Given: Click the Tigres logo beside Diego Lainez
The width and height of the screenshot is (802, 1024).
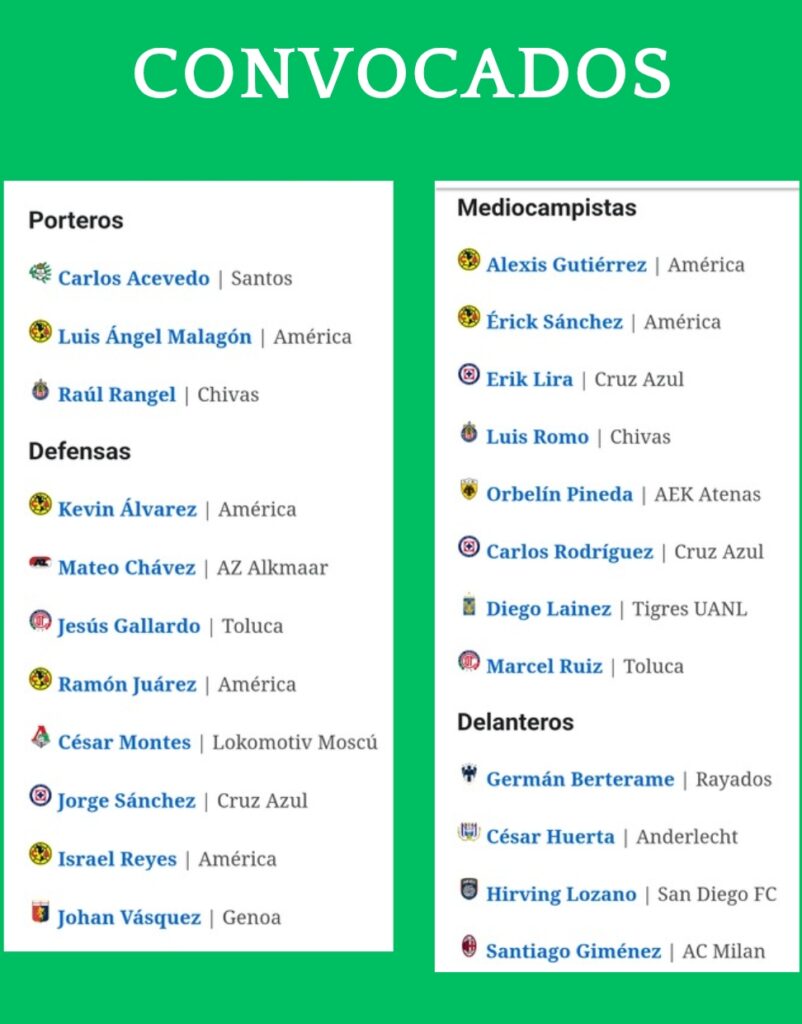Looking at the screenshot, I should [x=469, y=604].
